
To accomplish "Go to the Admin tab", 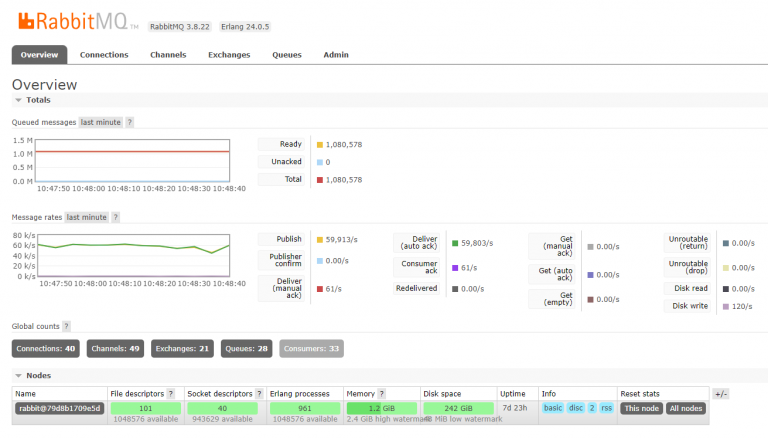I will coord(336,55).
